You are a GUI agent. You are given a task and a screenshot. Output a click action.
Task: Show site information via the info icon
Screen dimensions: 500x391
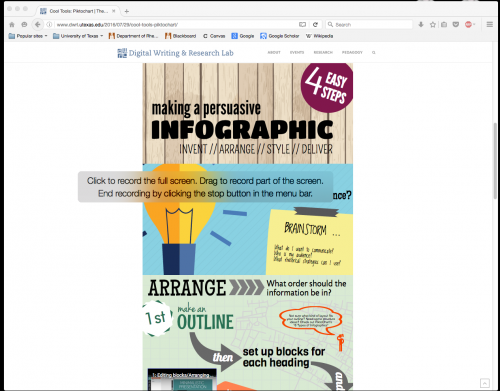pos(49,25)
